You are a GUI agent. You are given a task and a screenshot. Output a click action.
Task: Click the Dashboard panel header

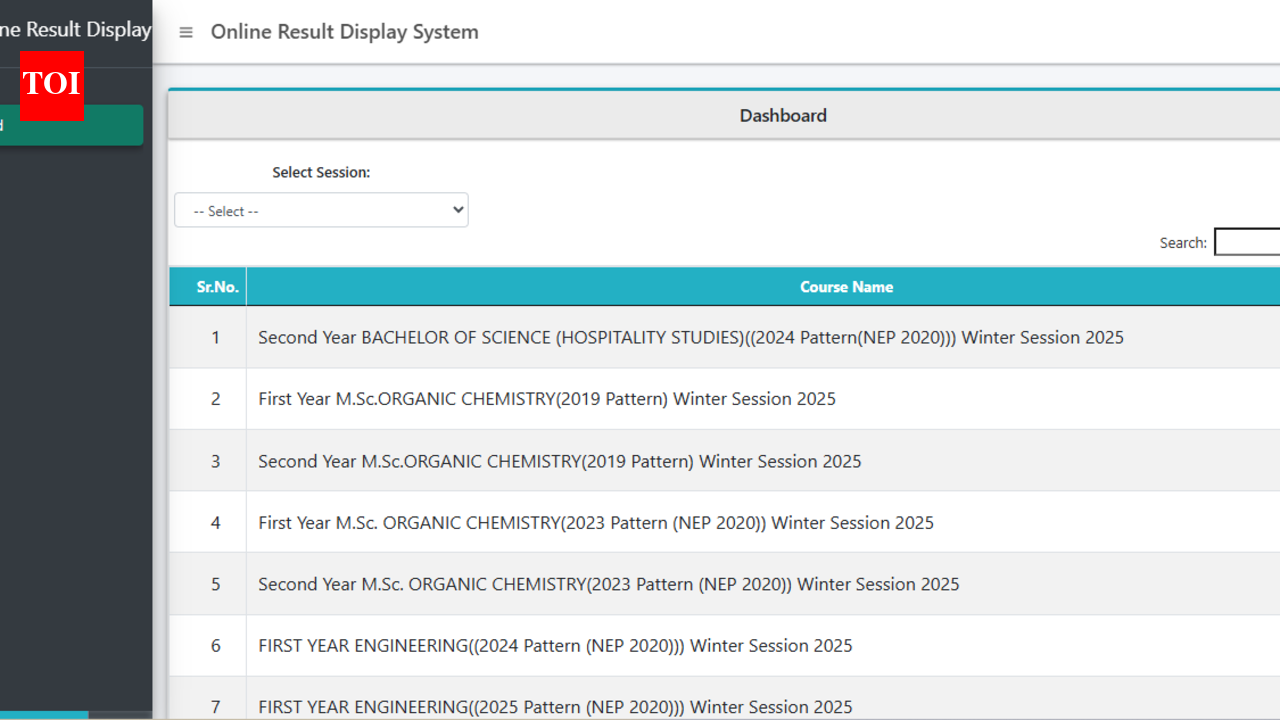[x=783, y=115]
